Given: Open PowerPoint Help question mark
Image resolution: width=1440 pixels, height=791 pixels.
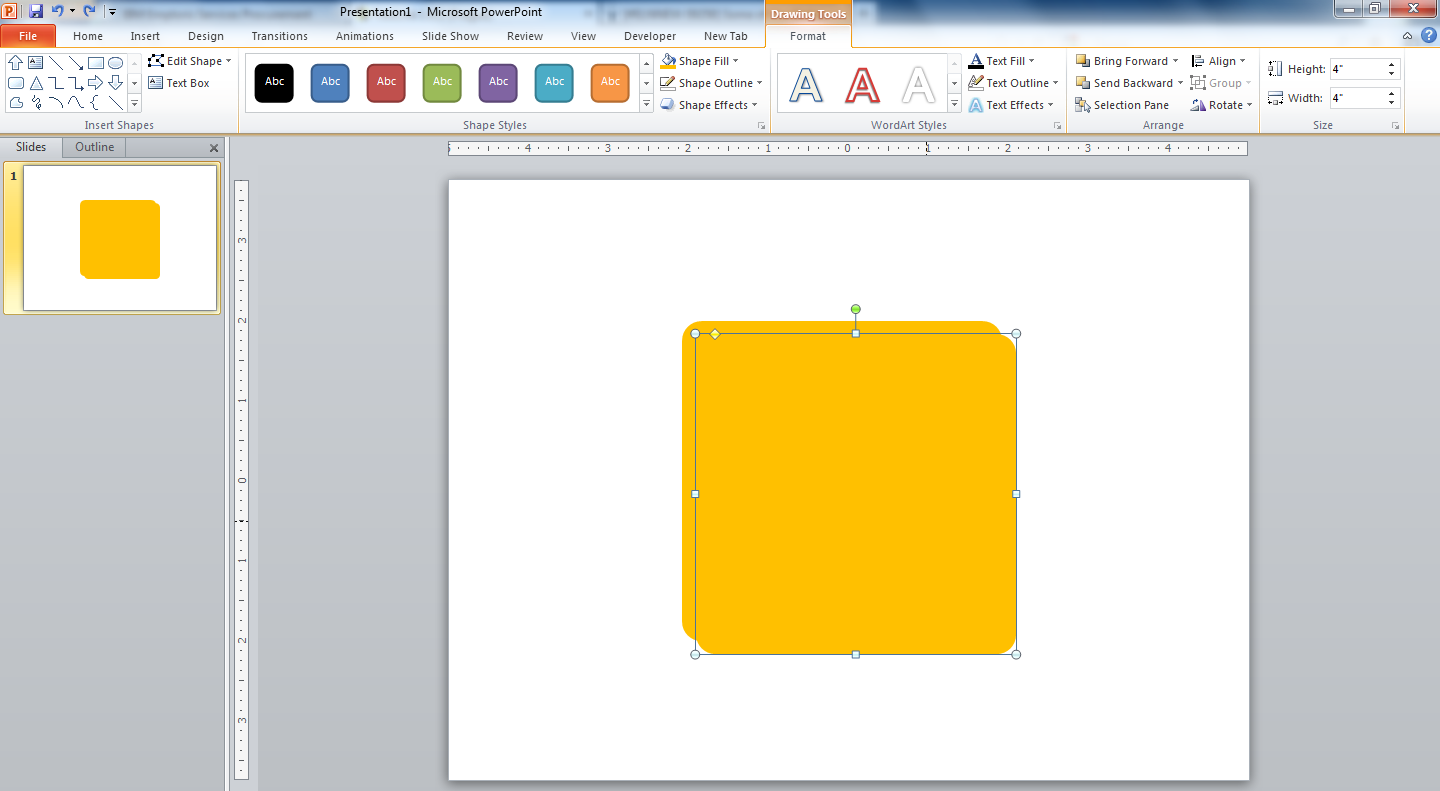Looking at the screenshot, I should [1428, 35].
